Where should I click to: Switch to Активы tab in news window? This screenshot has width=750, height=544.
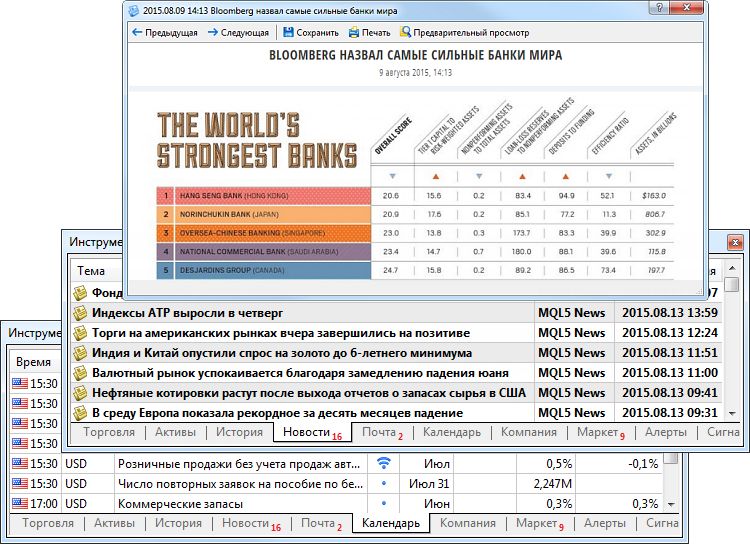tap(175, 432)
